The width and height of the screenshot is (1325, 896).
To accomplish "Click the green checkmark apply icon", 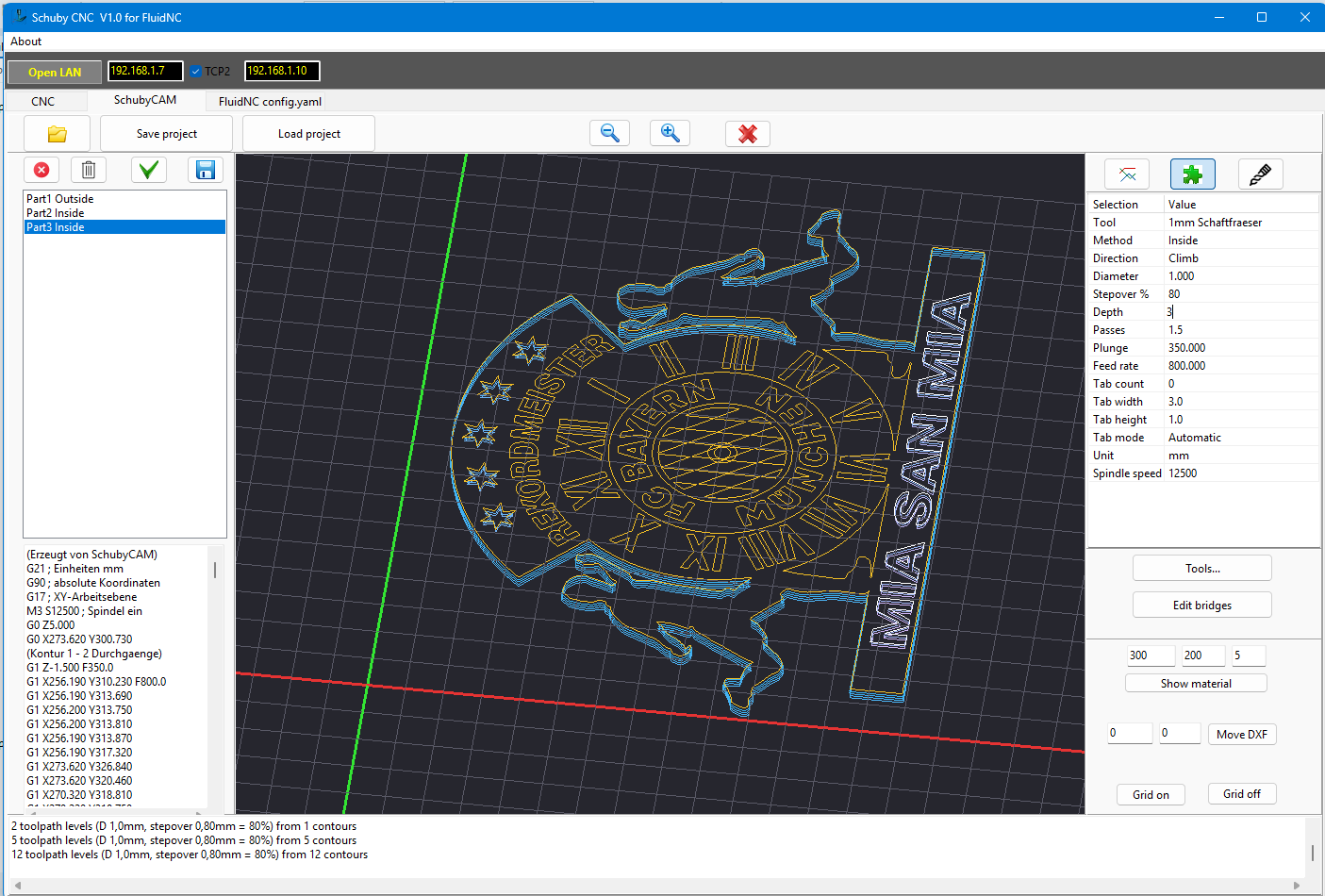I will 148,170.
